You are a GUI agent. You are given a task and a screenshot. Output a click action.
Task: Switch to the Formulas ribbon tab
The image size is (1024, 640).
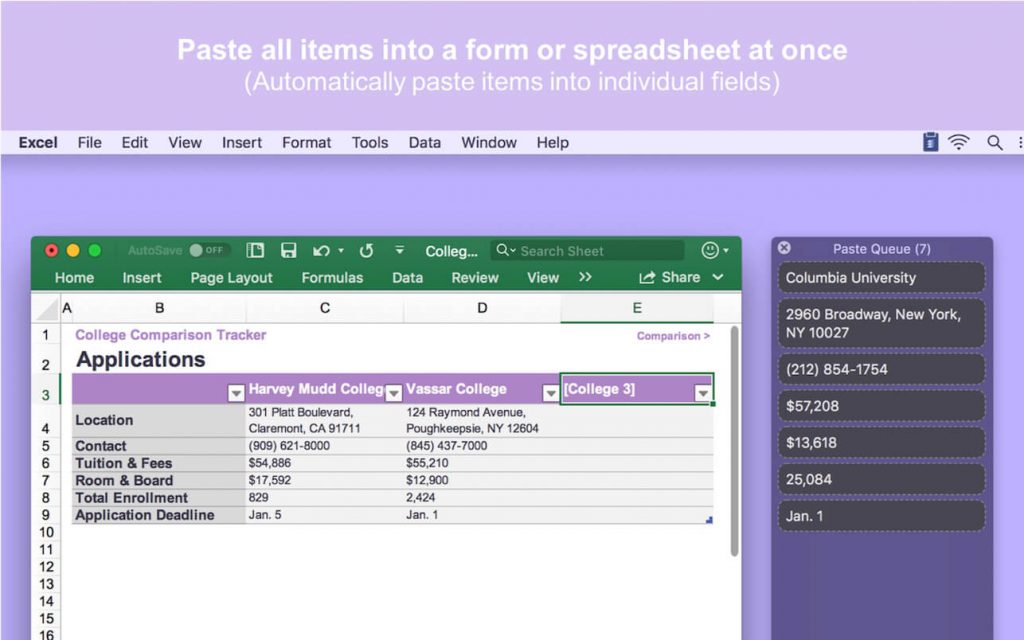tap(332, 277)
